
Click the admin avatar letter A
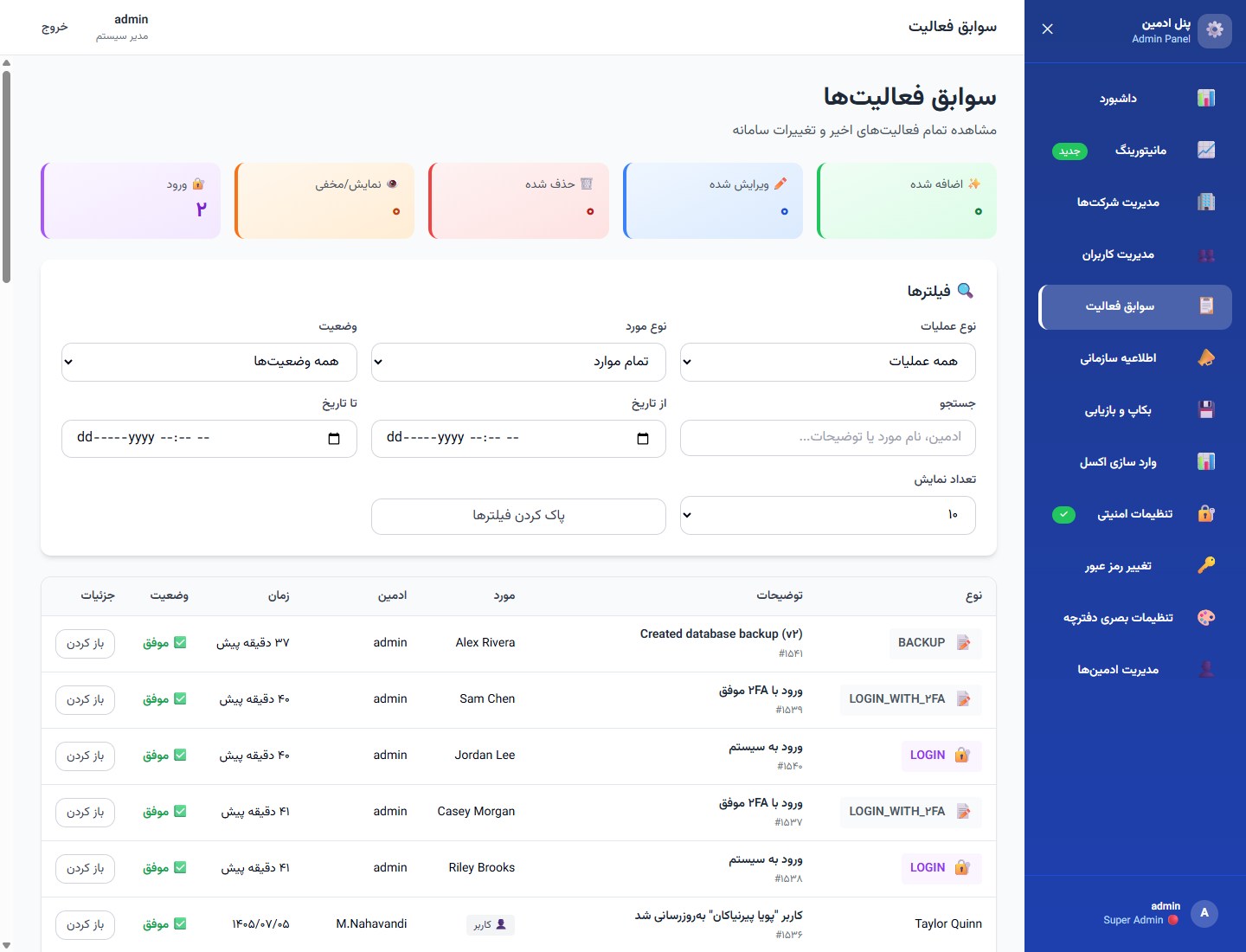pyautogui.click(x=1204, y=913)
